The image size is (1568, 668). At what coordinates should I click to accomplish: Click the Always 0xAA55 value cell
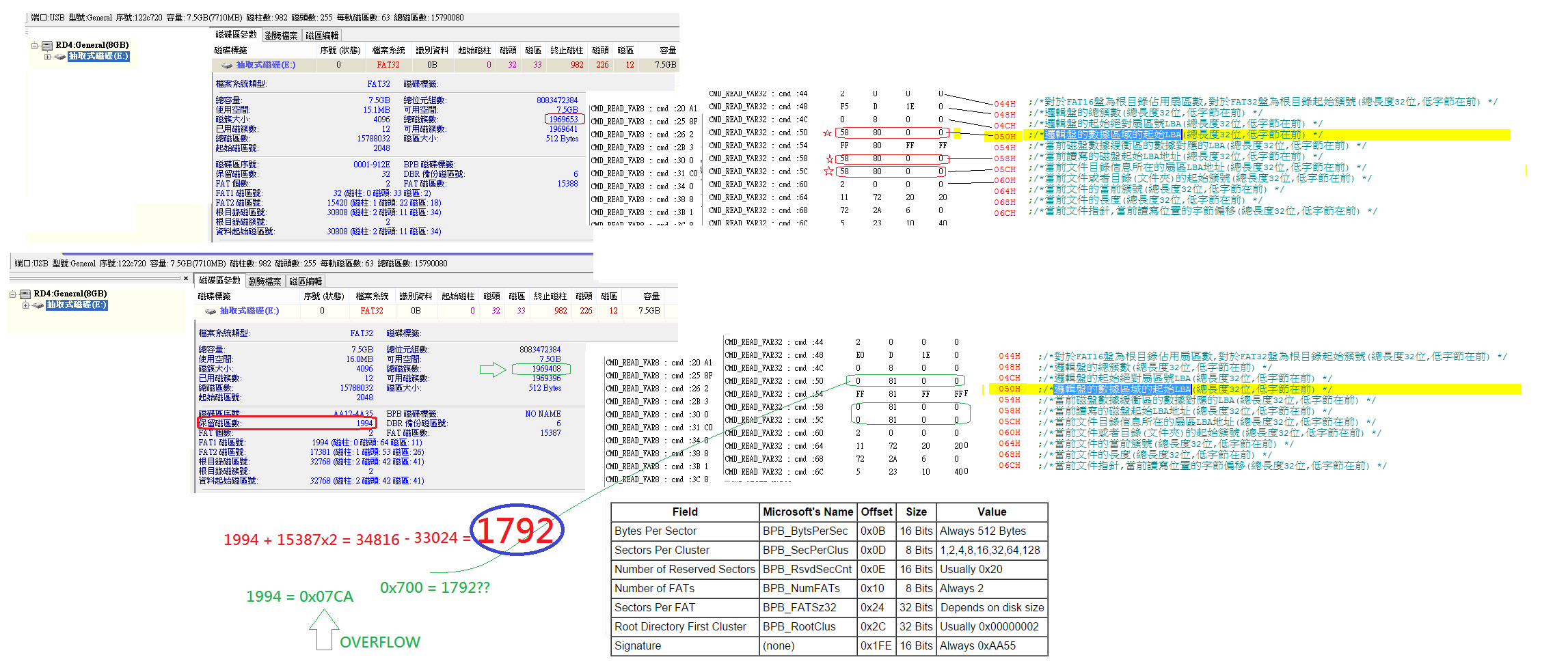point(992,646)
